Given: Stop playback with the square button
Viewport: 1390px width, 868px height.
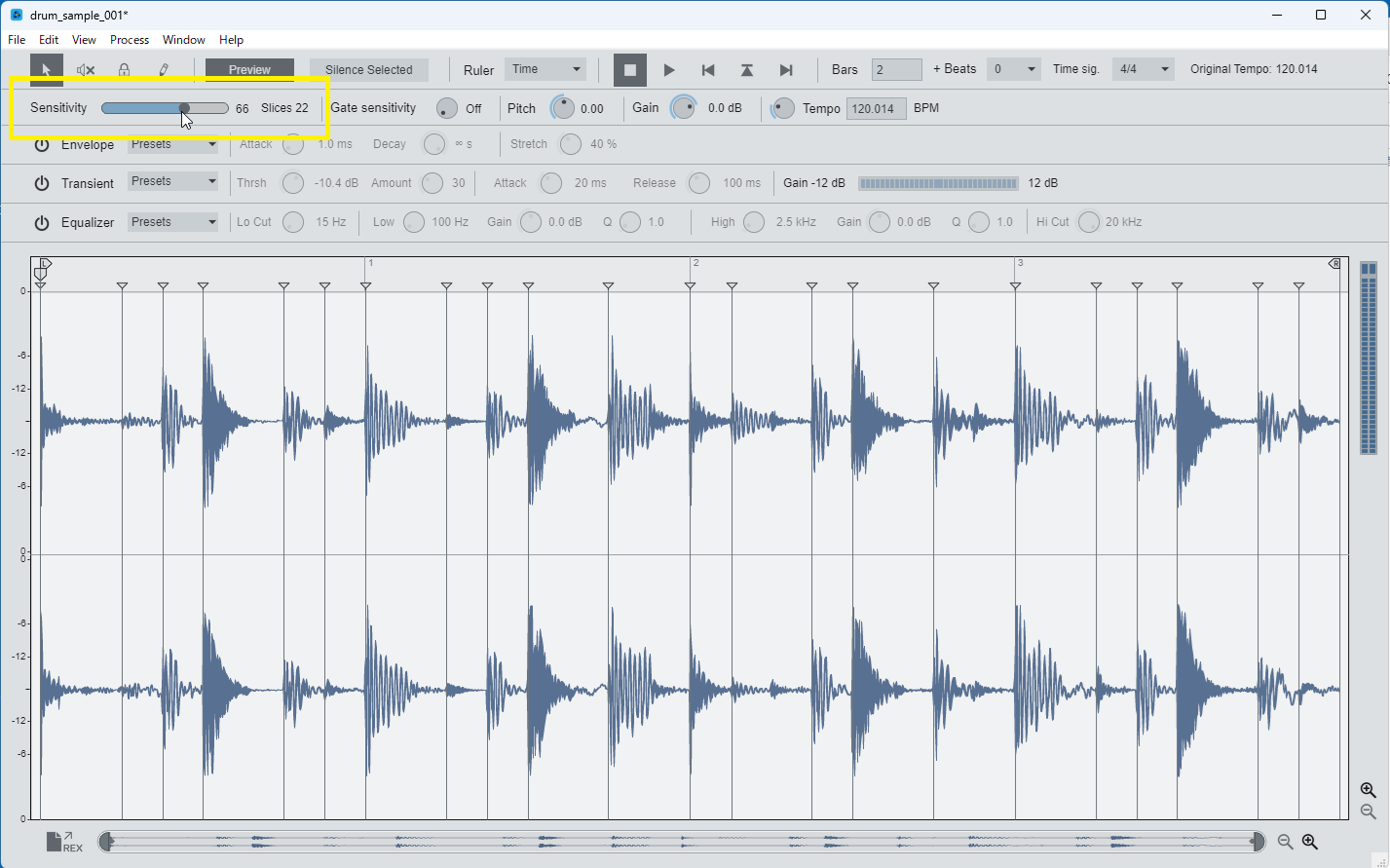Looking at the screenshot, I should pyautogui.click(x=630, y=70).
